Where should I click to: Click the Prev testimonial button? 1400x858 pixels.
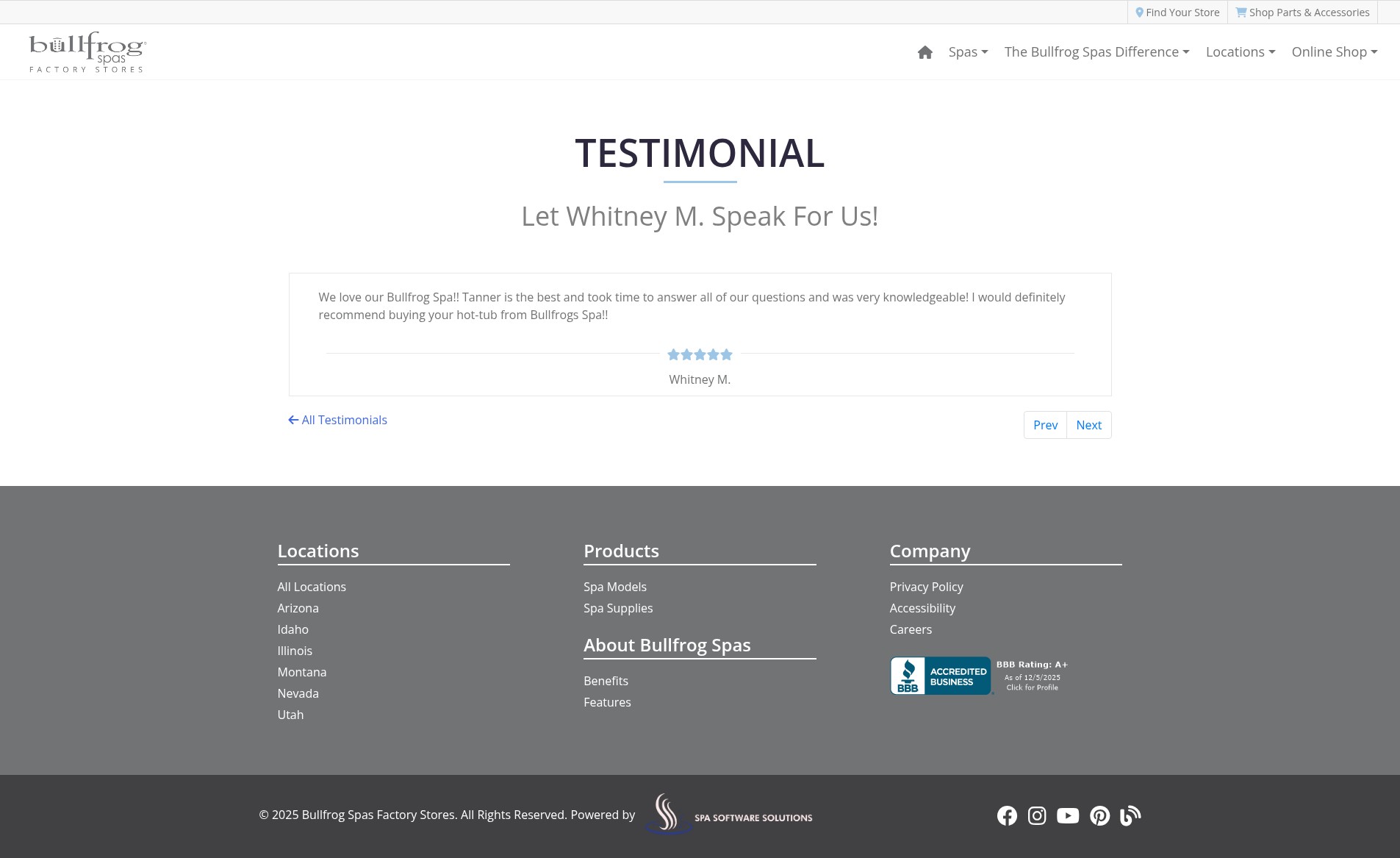[1045, 425]
